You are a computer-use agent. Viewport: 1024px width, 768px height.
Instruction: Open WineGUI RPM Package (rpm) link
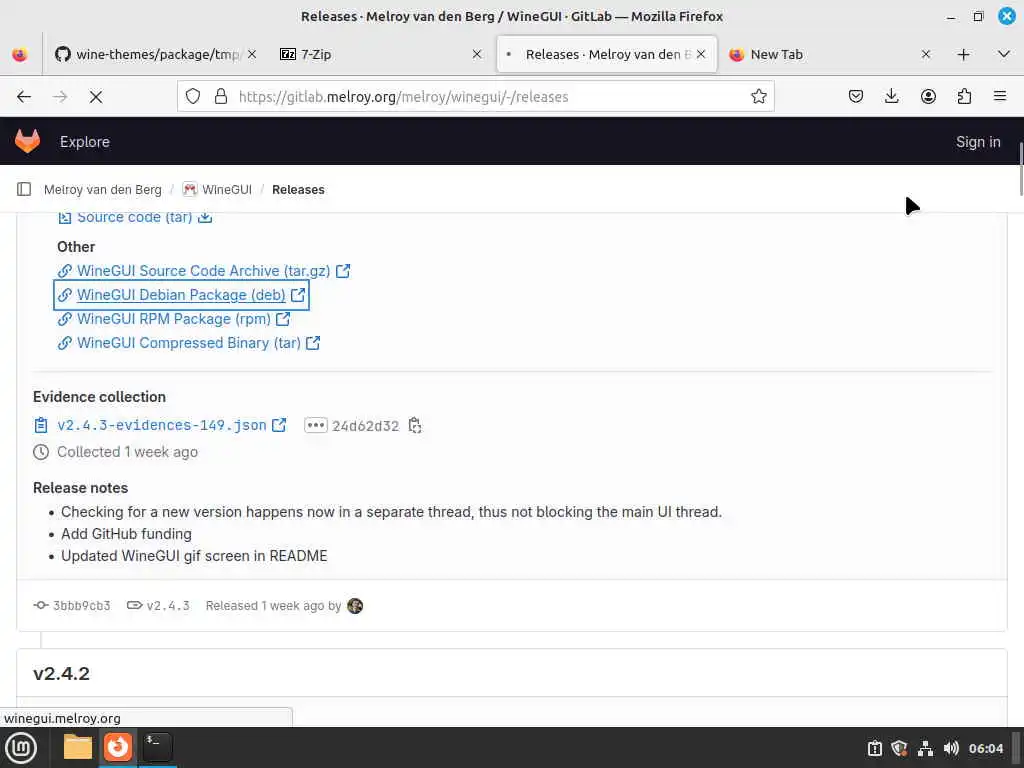174,319
